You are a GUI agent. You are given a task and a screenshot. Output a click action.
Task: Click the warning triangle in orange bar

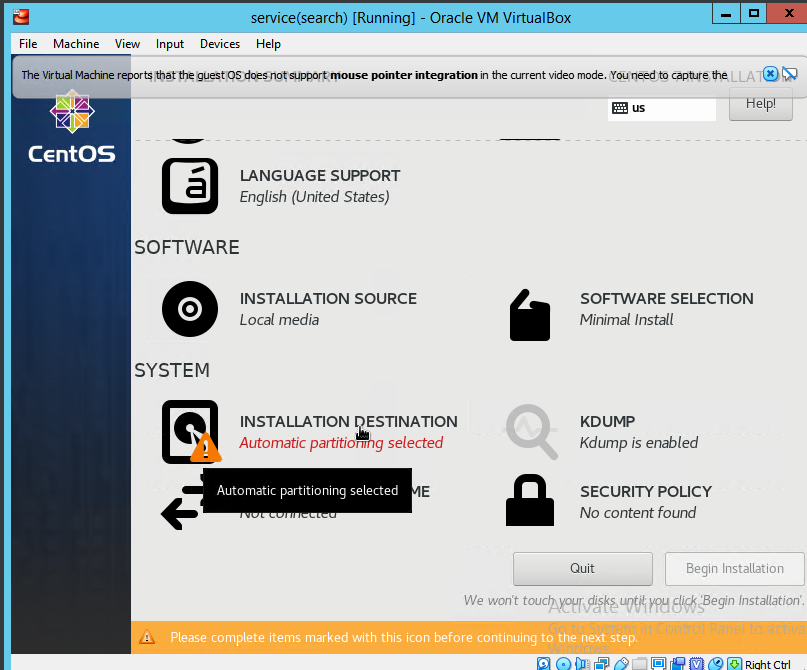[147, 637]
